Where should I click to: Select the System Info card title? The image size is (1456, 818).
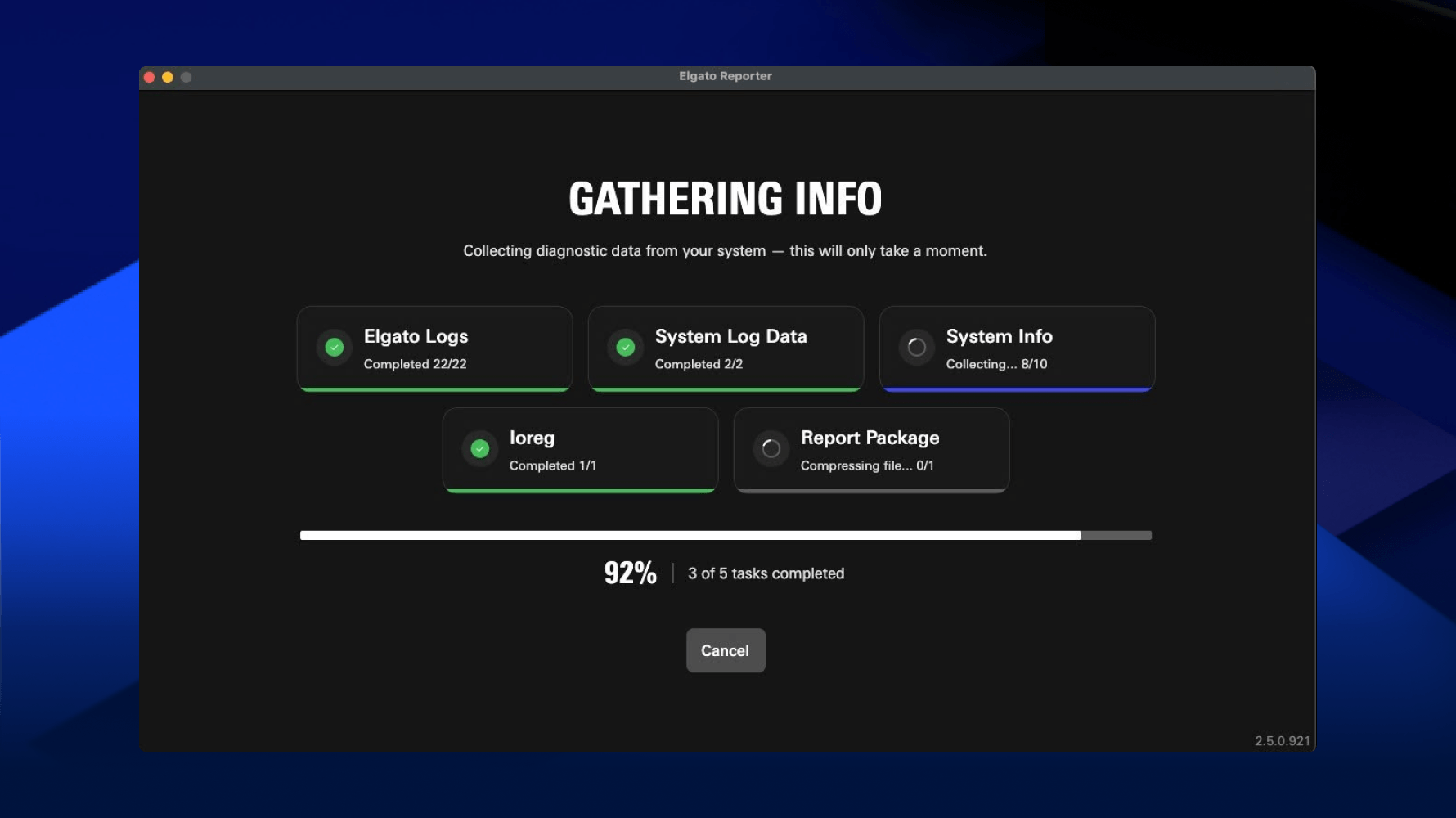(999, 336)
